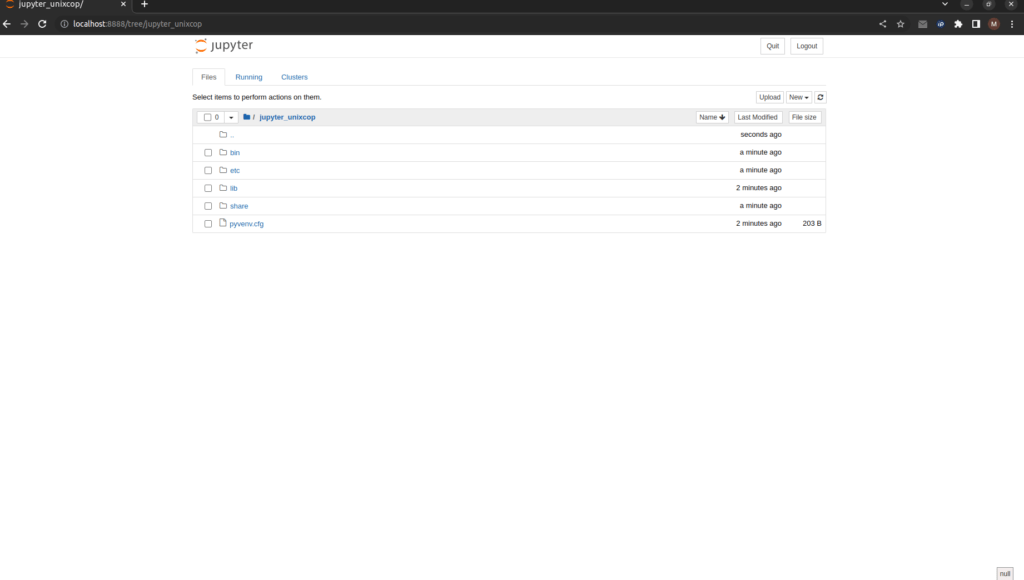Click the browser address bar URL
The image size is (1024, 580).
pyautogui.click(x=137, y=24)
